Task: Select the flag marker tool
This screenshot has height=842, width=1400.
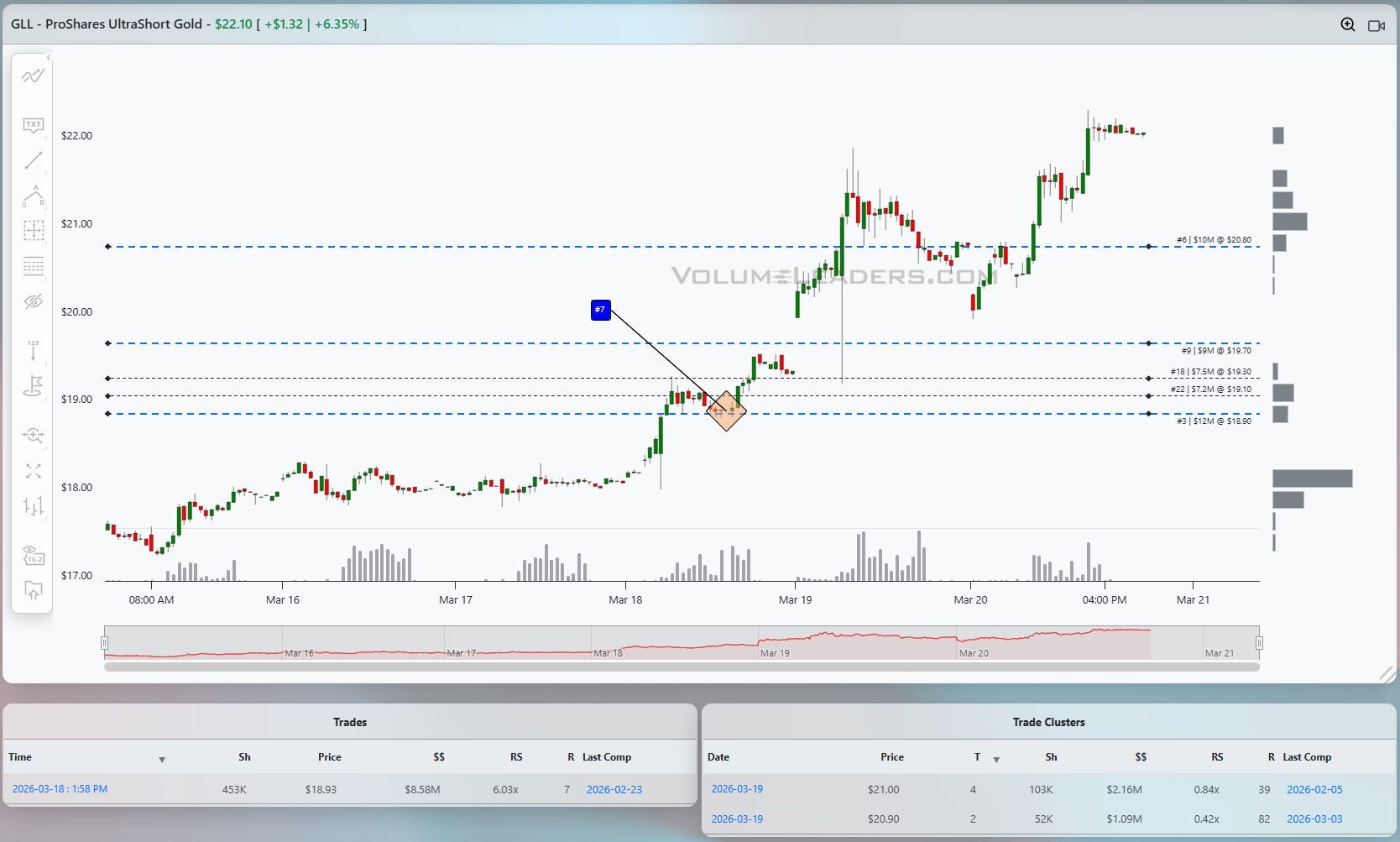Action: pos(33,386)
